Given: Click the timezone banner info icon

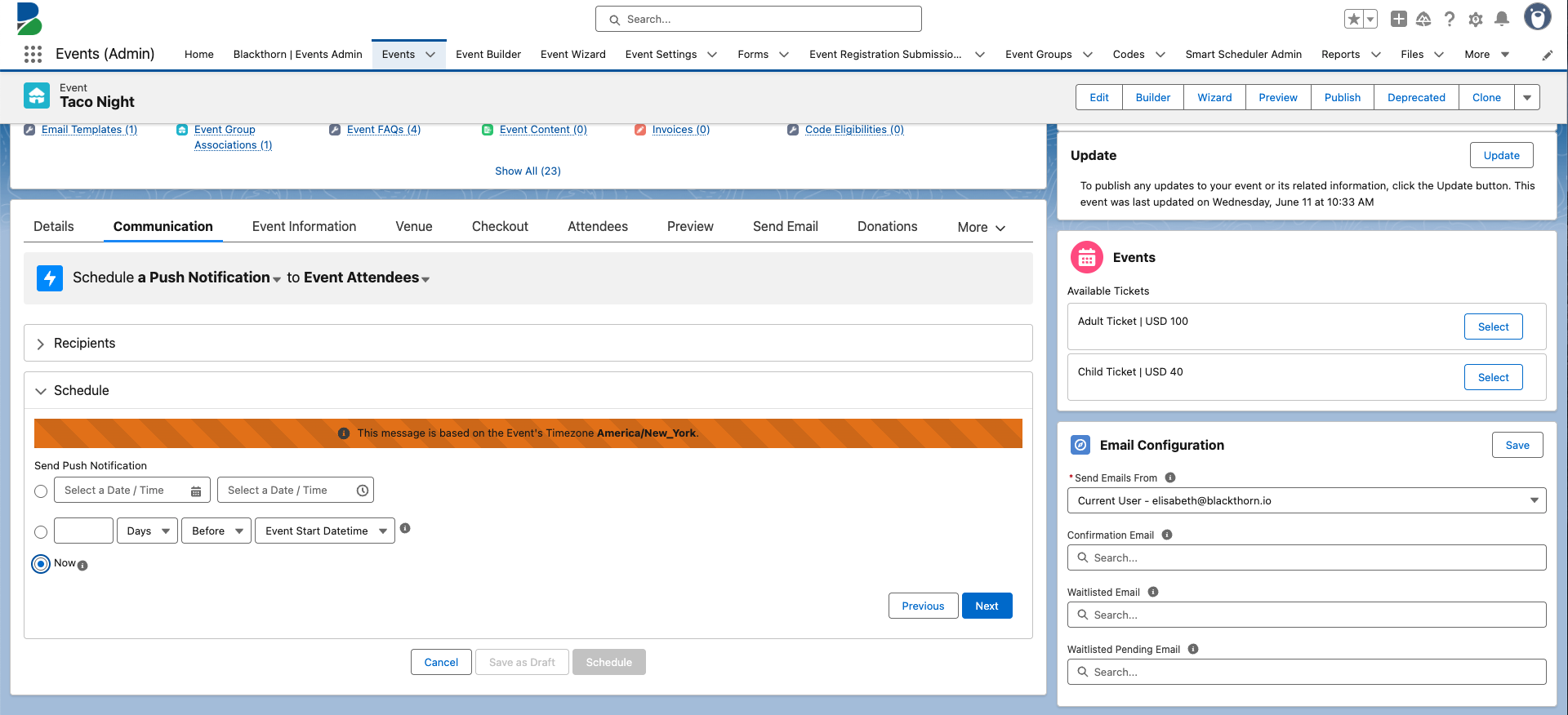Looking at the screenshot, I should click(344, 433).
